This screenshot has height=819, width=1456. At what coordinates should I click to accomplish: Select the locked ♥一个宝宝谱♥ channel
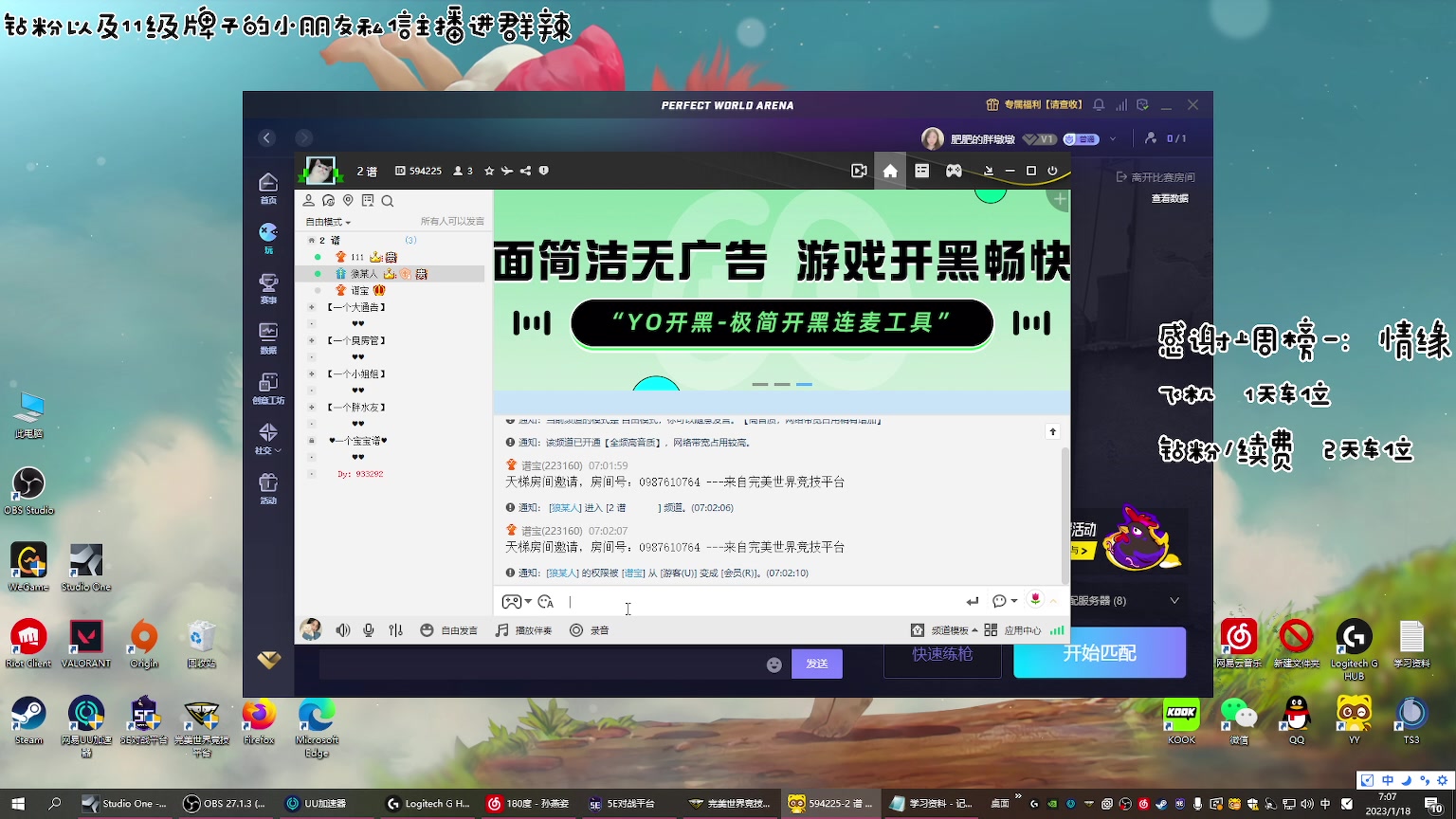click(x=358, y=441)
